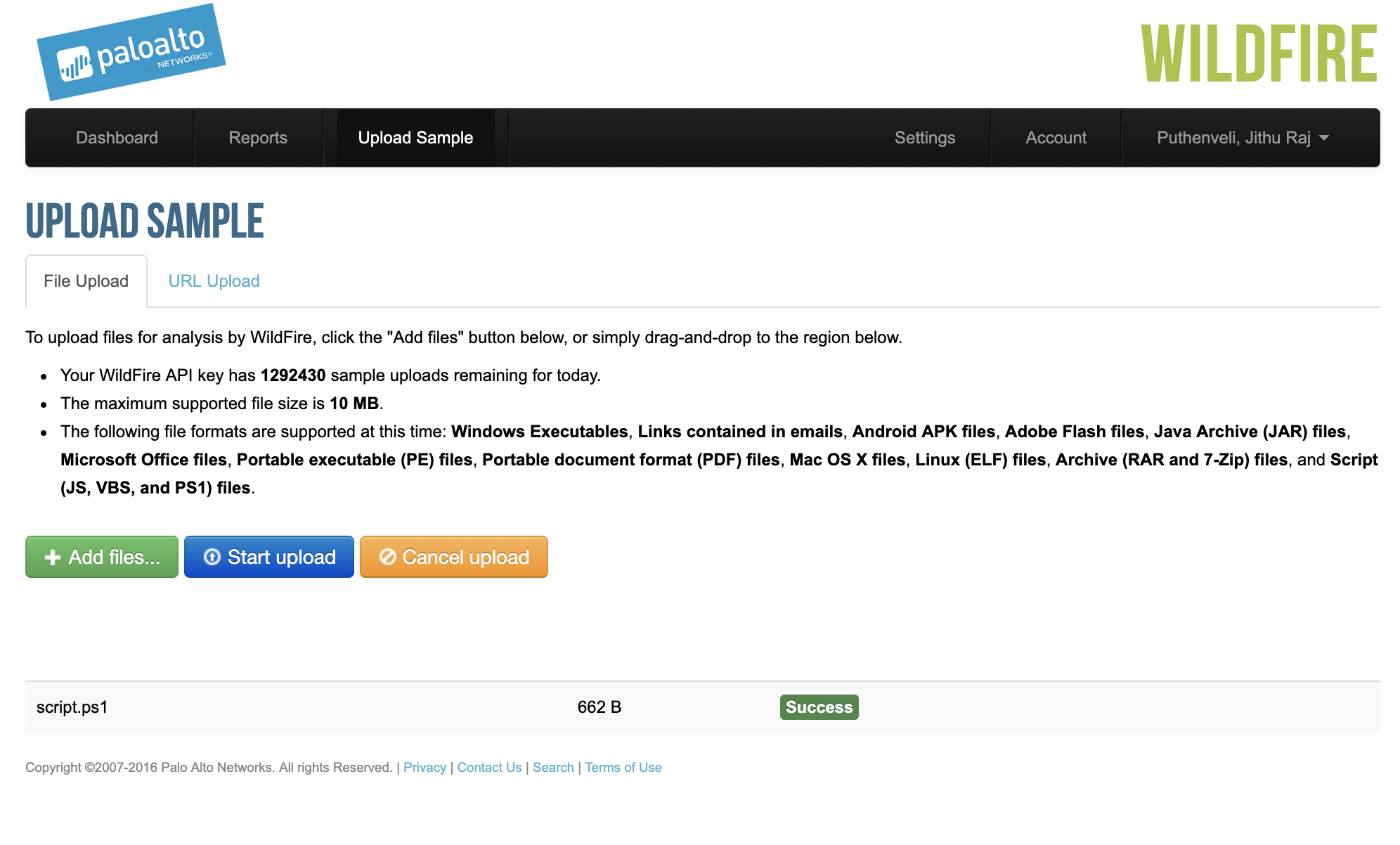Navigate to the Reports section
Viewport: 1400px width, 845px height.
point(257,138)
